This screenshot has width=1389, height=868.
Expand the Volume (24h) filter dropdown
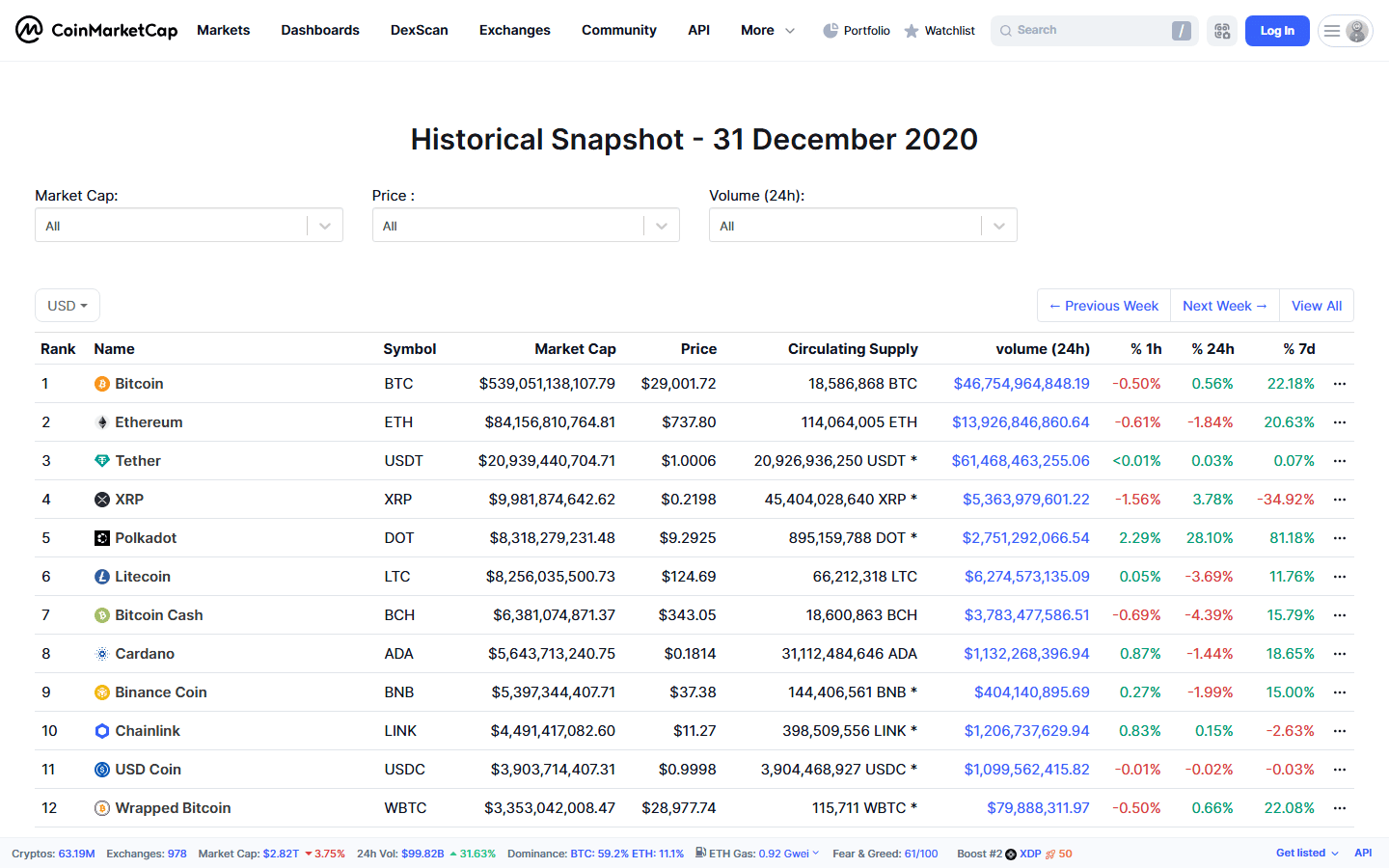point(863,226)
